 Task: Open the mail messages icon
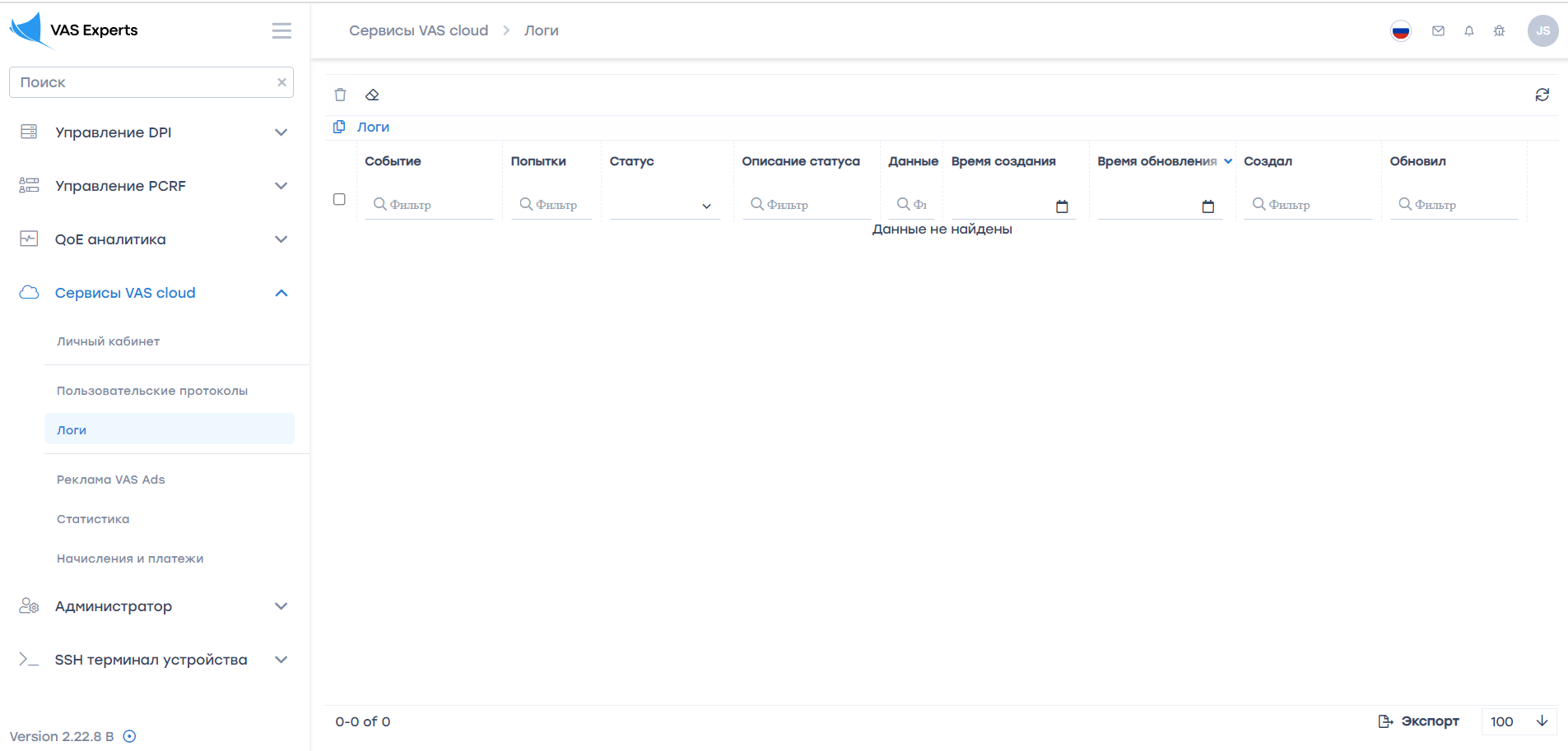[x=1438, y=31]
